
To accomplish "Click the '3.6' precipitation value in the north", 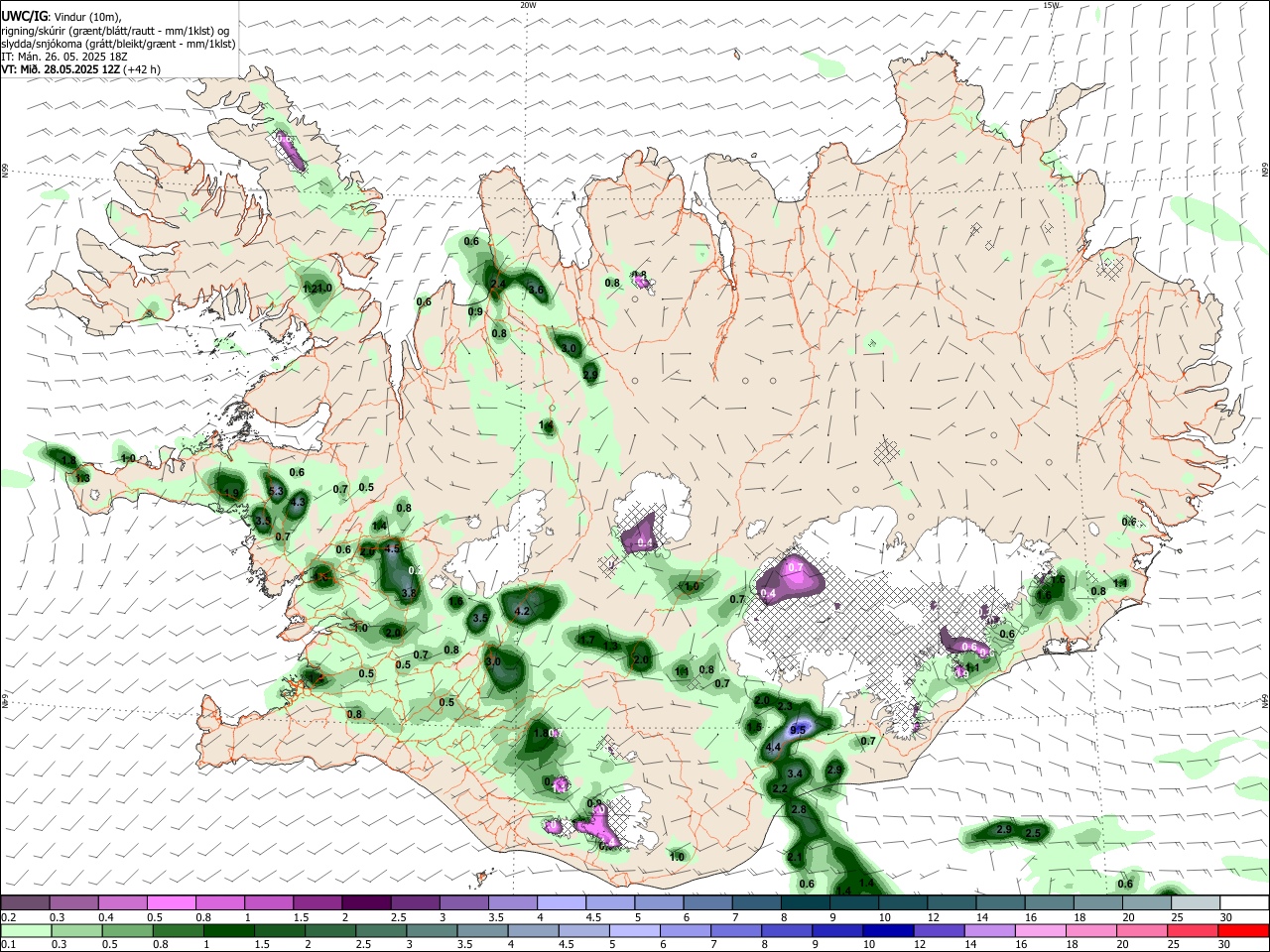I will click(x=536, y=290).
